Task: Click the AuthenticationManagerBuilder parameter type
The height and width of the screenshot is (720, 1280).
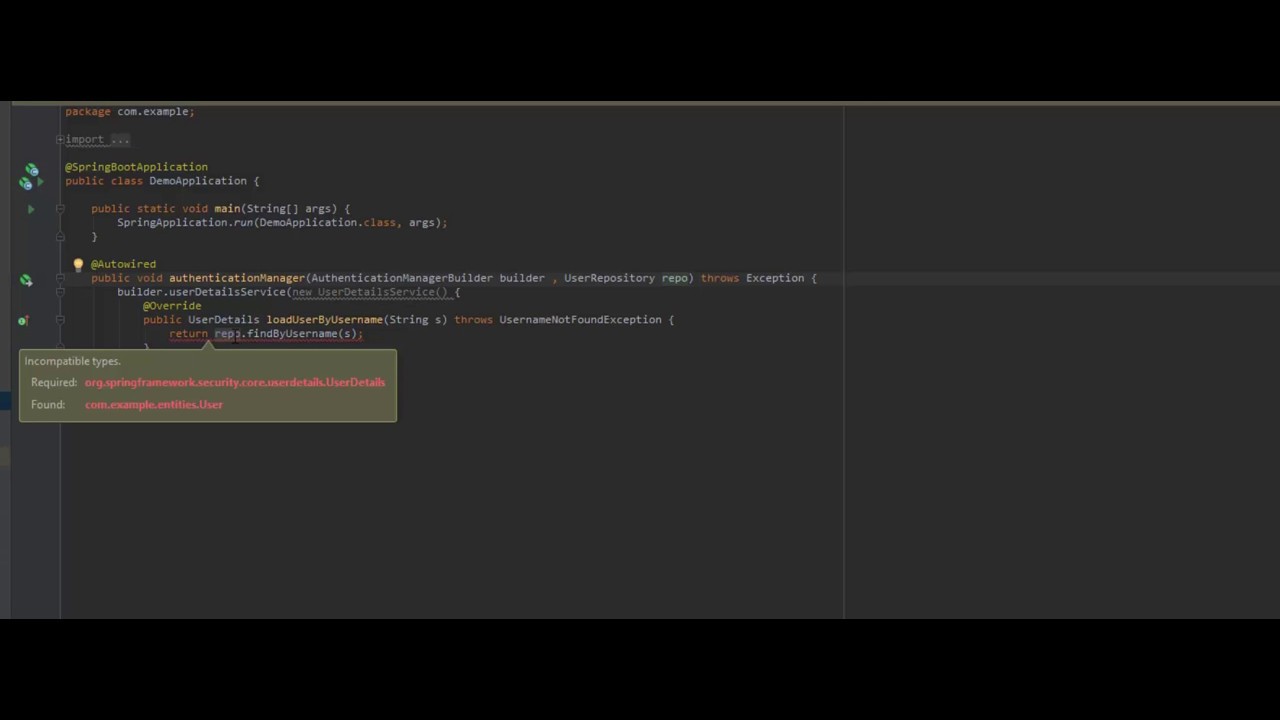Action: click(x=402, y=278)
